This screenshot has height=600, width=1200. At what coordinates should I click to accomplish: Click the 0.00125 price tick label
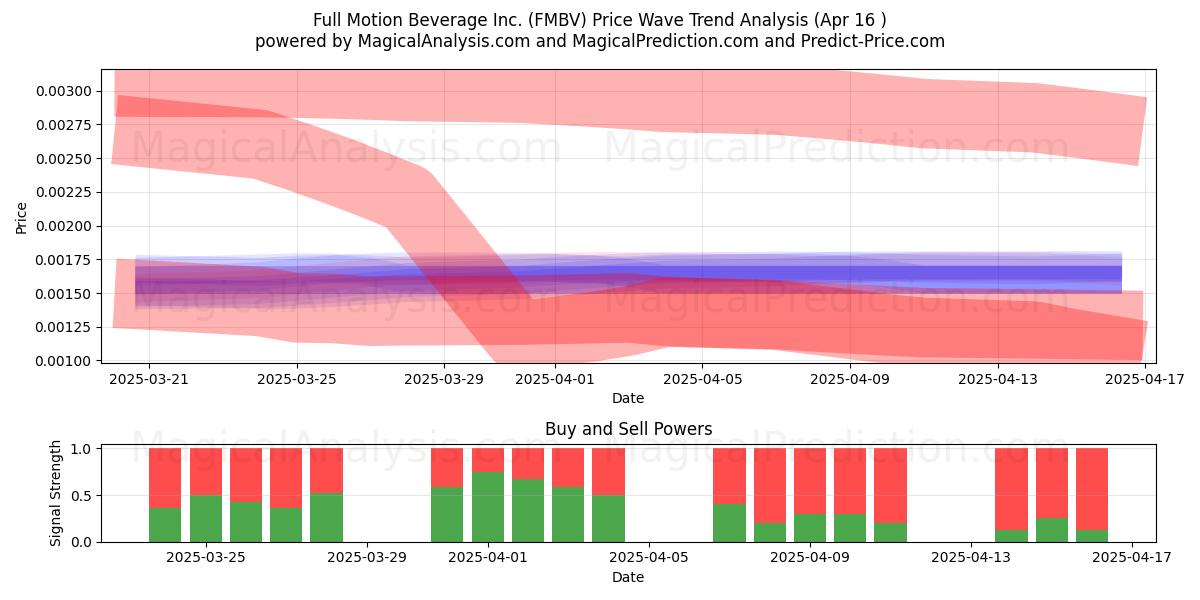tap(64, 327)
